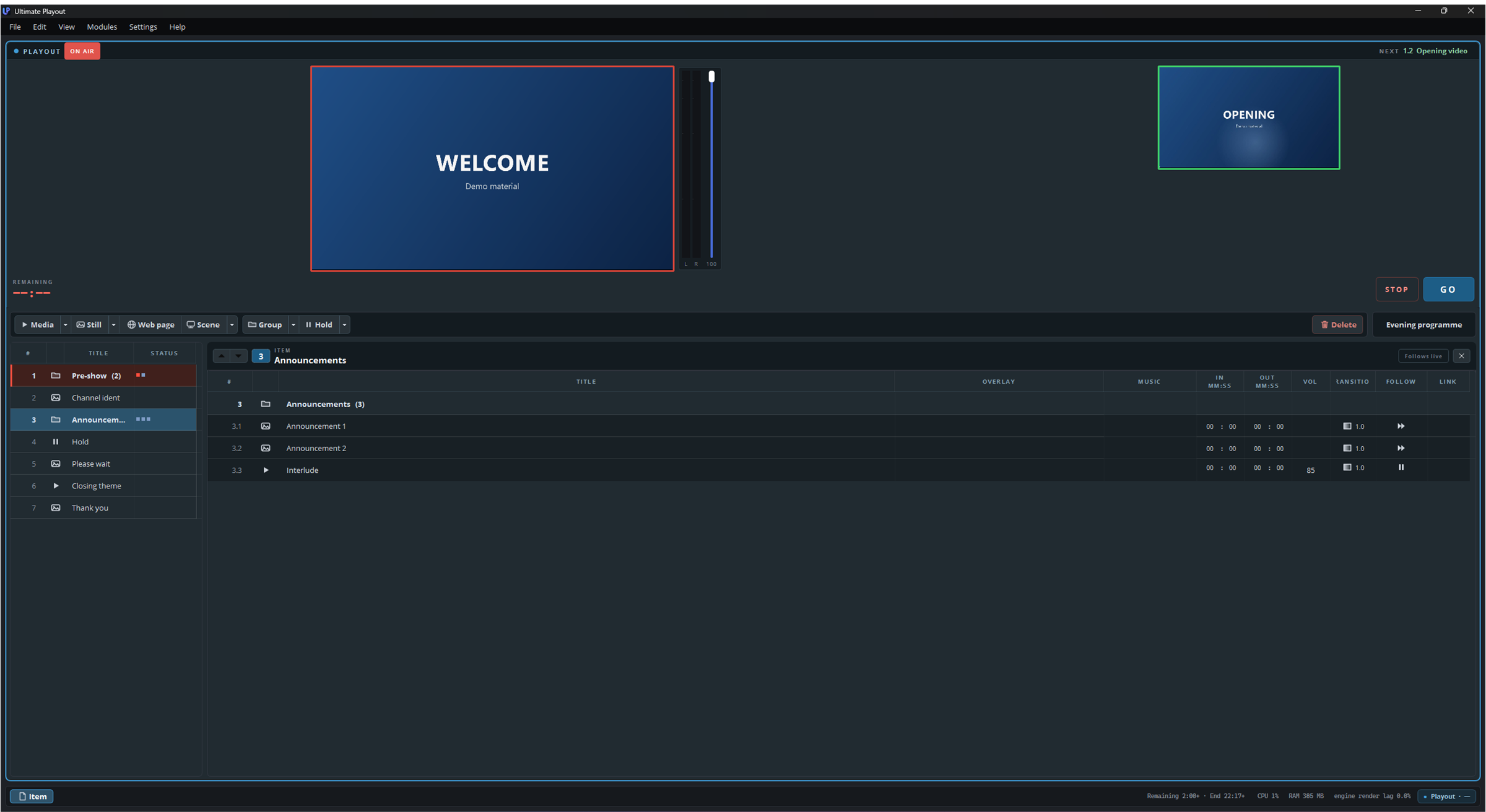Toggle the ON AIR indicator
This screenshot has width=1486, height=812.
(x=82, y=51)
